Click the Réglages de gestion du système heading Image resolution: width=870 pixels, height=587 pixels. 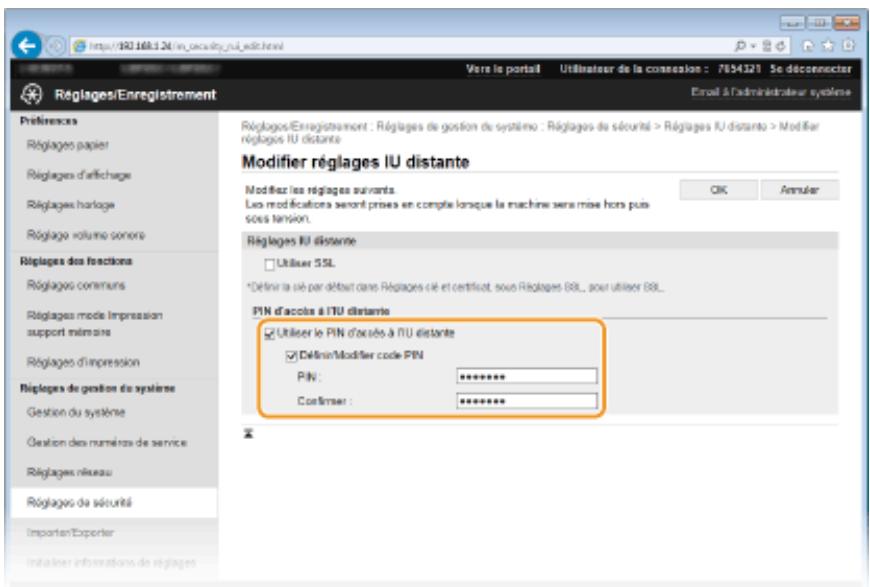coord(98,388)
